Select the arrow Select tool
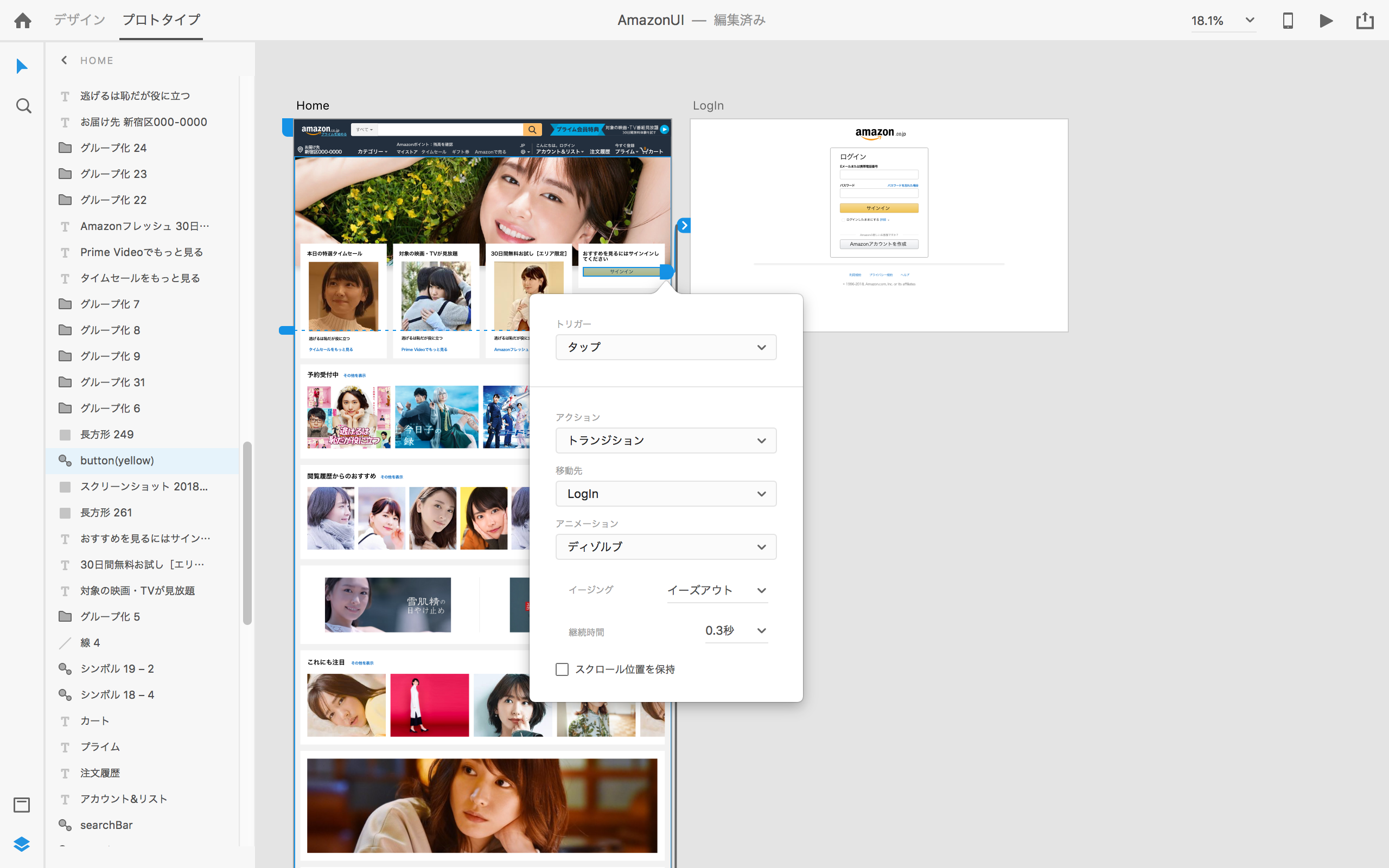This screenshot has width=1389, height=868. click(22, 67)
